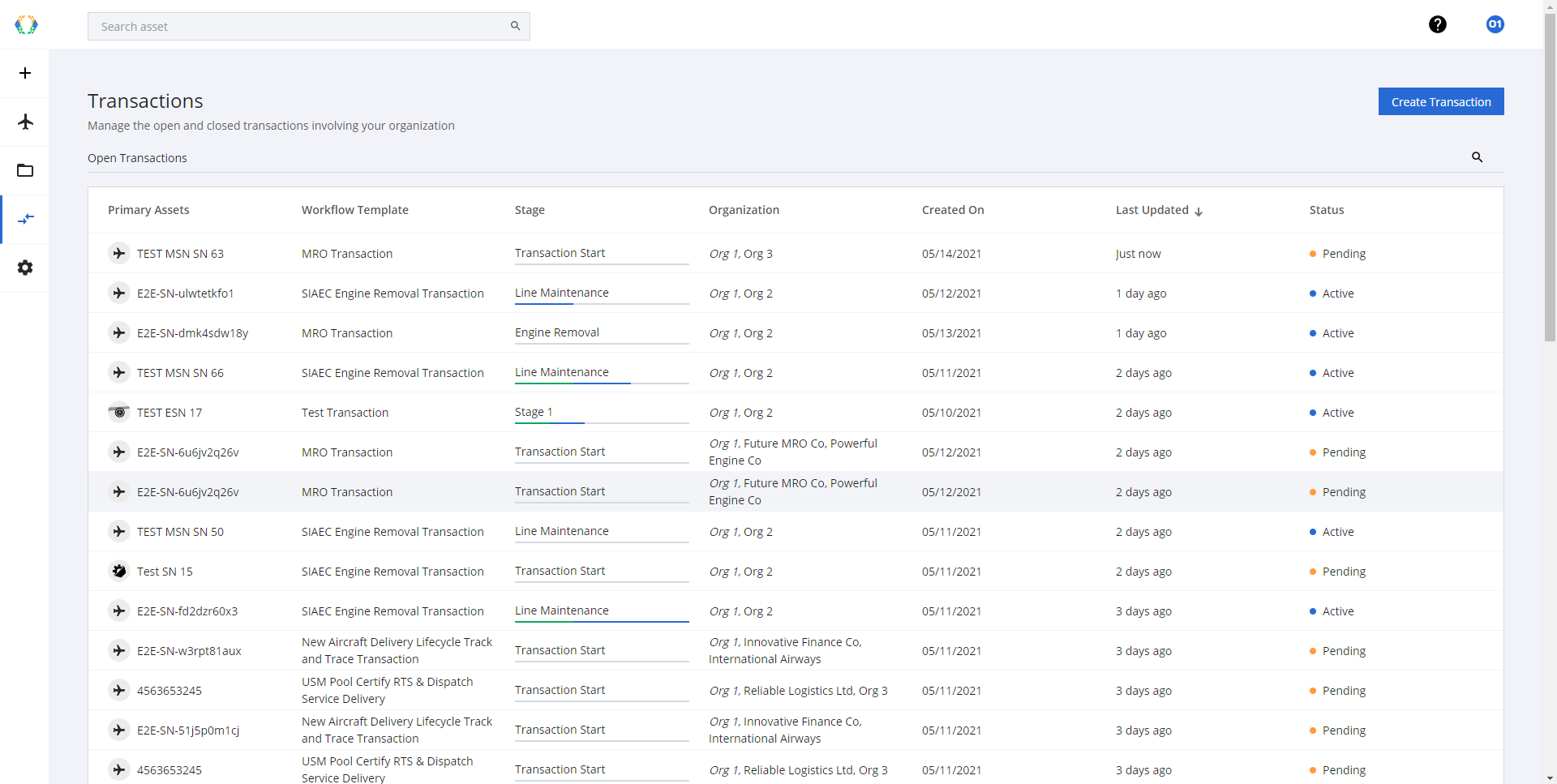Click engine icon for TEST ESN 17
The height and width of the screenshot is (784, 1557).
click(x=119, y=413)
